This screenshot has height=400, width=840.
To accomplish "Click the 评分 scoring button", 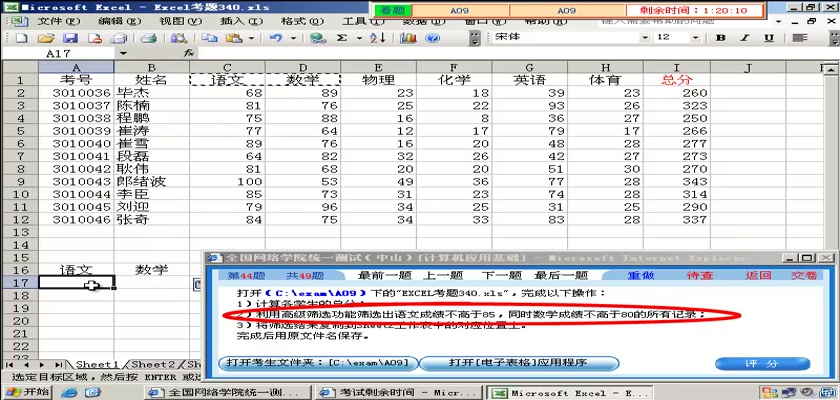I will click(762, 364).
